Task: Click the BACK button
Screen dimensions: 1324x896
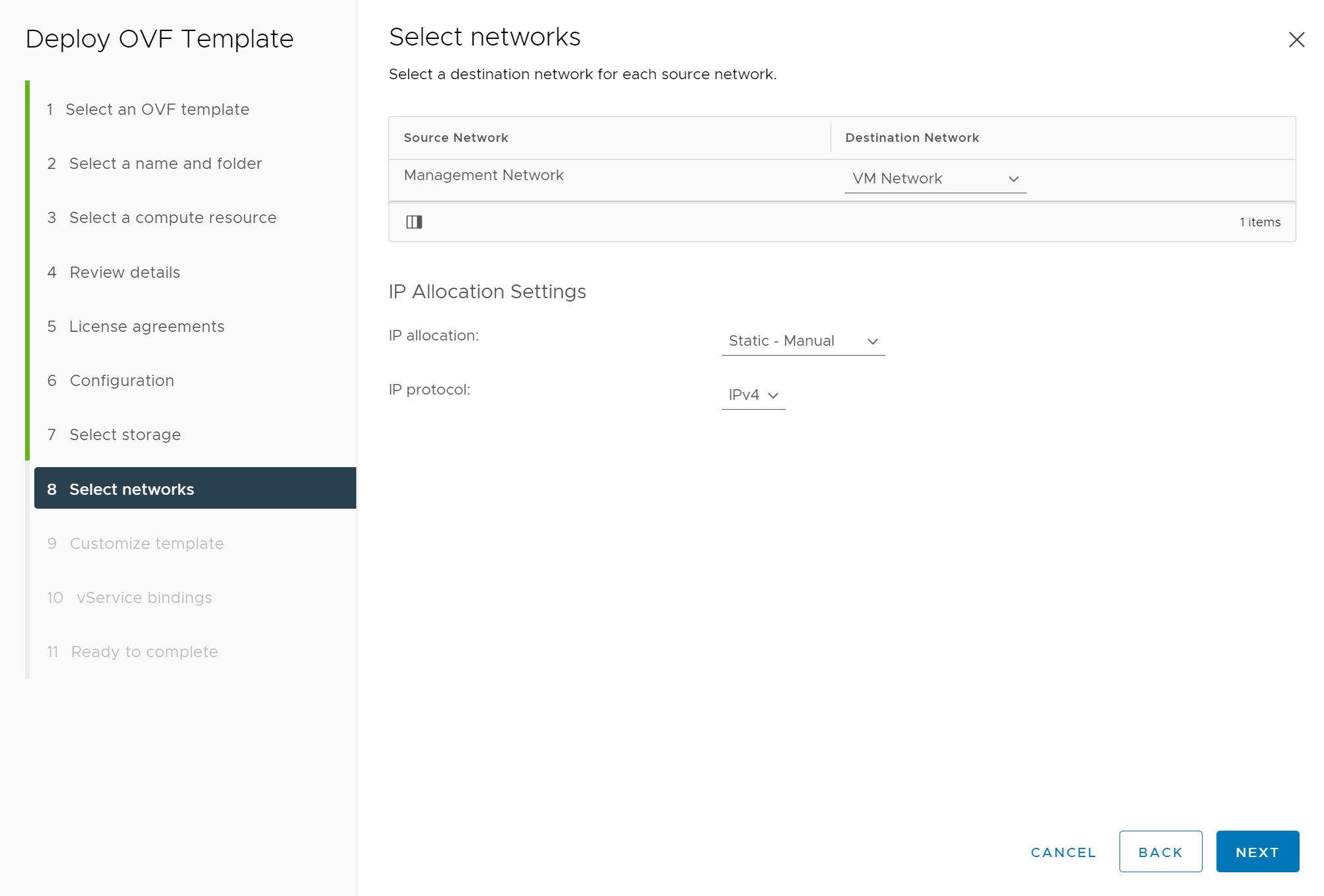Action: 1160,852
